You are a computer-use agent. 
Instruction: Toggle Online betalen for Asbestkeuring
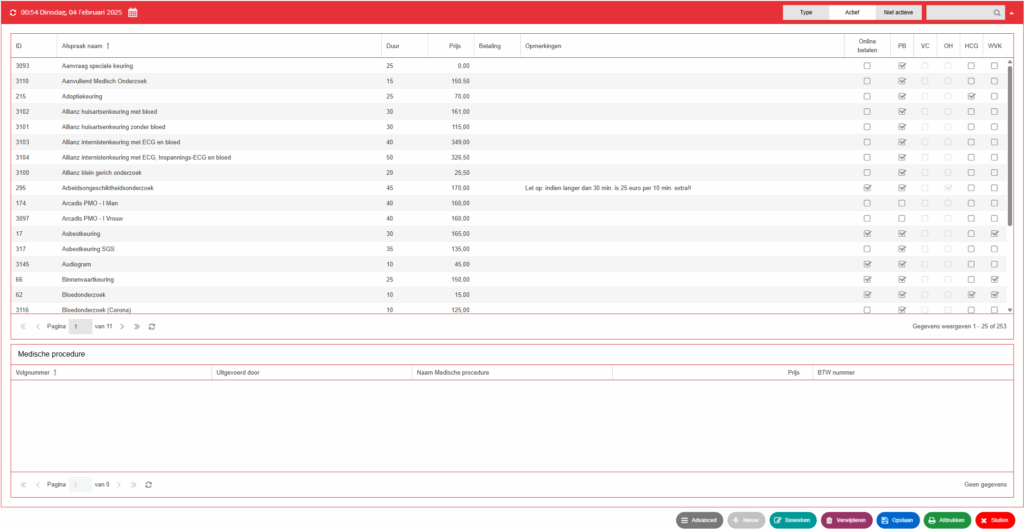pyautogui.click(x=867, y=233)
